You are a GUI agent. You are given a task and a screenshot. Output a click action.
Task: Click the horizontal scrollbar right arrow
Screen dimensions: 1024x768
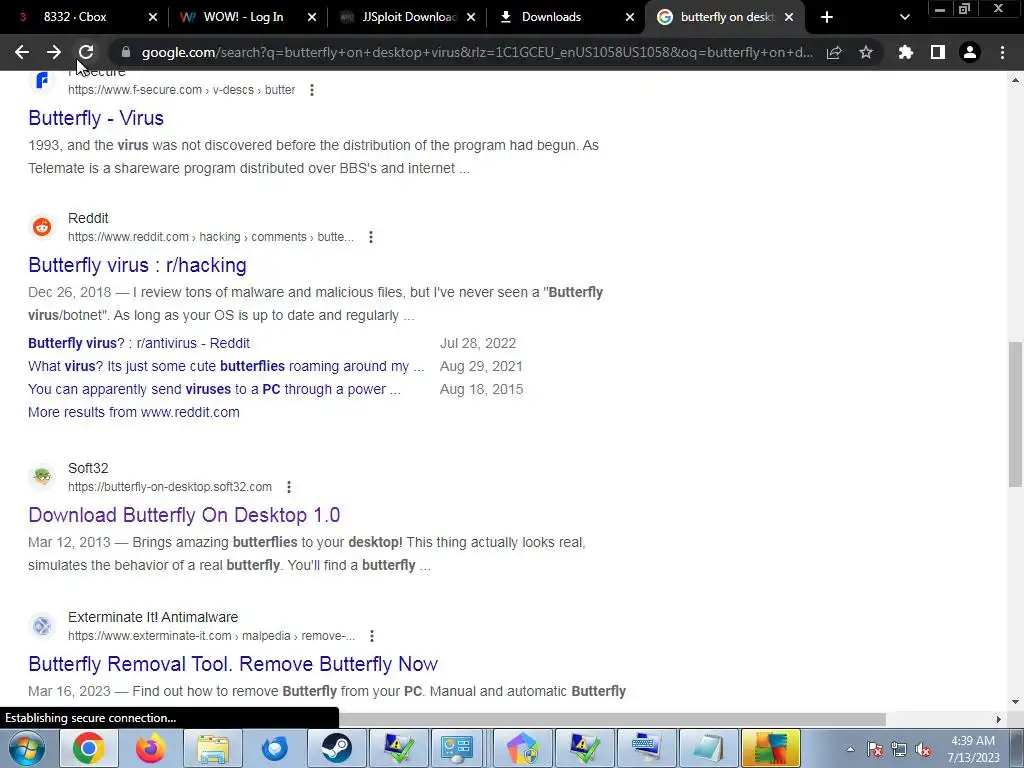[x=999, y=719]
